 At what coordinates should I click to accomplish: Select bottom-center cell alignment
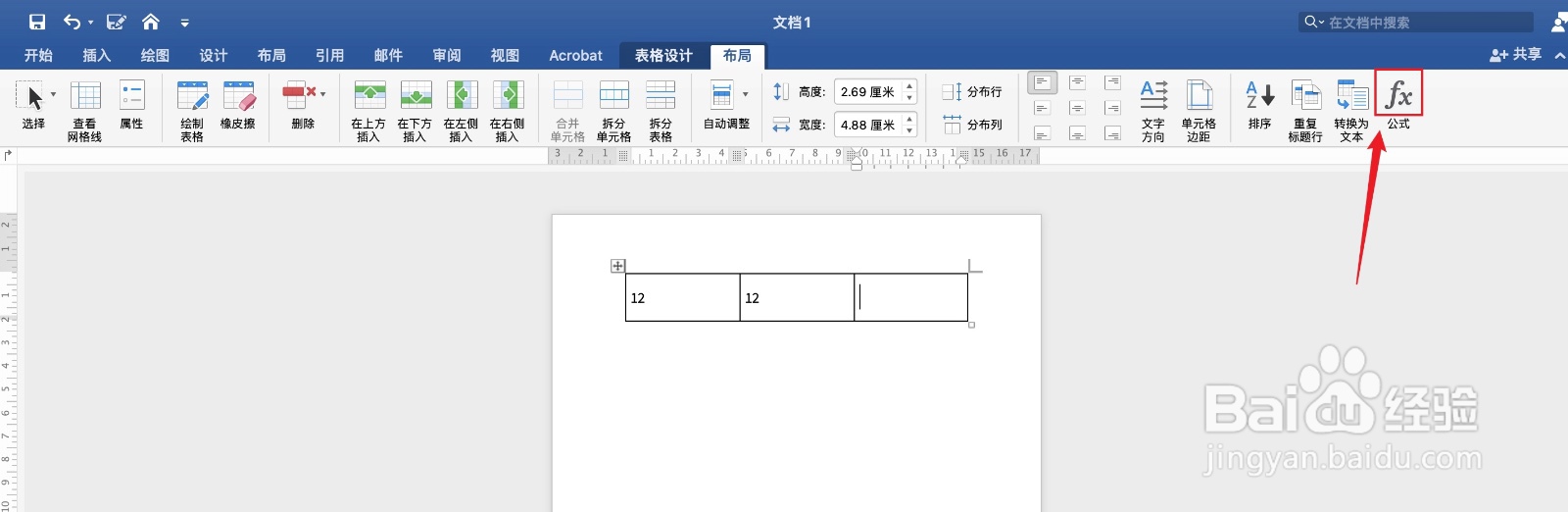(x=1077, y=133)
